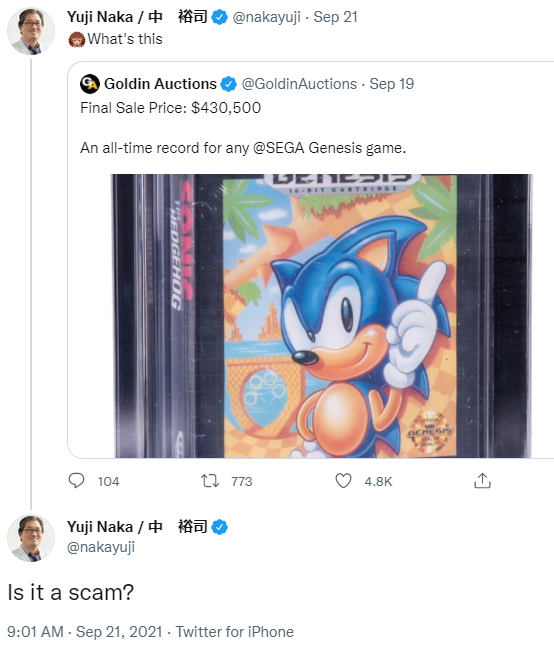This screenshot has height=647, width=554.
Task: Click the Goldin Auctions display name
Action: coord(160,84)
